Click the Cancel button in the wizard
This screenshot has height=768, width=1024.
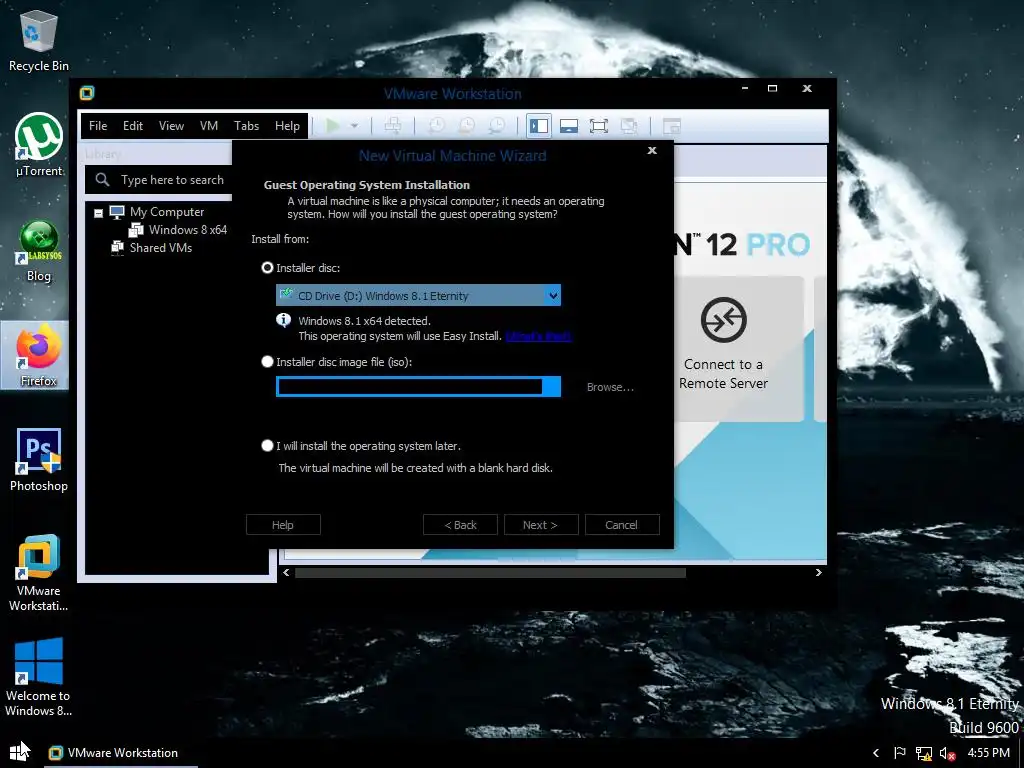622,524
